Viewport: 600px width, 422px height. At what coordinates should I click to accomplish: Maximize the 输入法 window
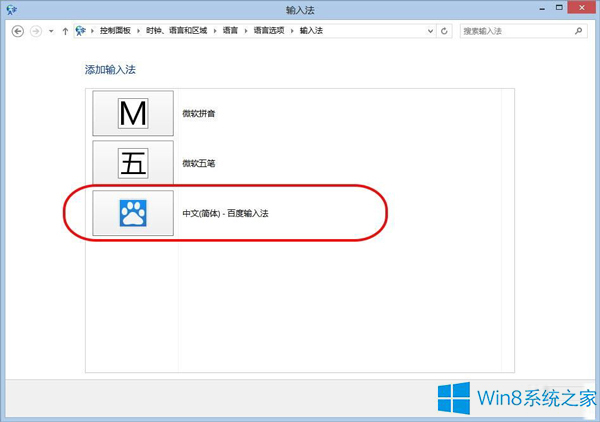[559, 8]
